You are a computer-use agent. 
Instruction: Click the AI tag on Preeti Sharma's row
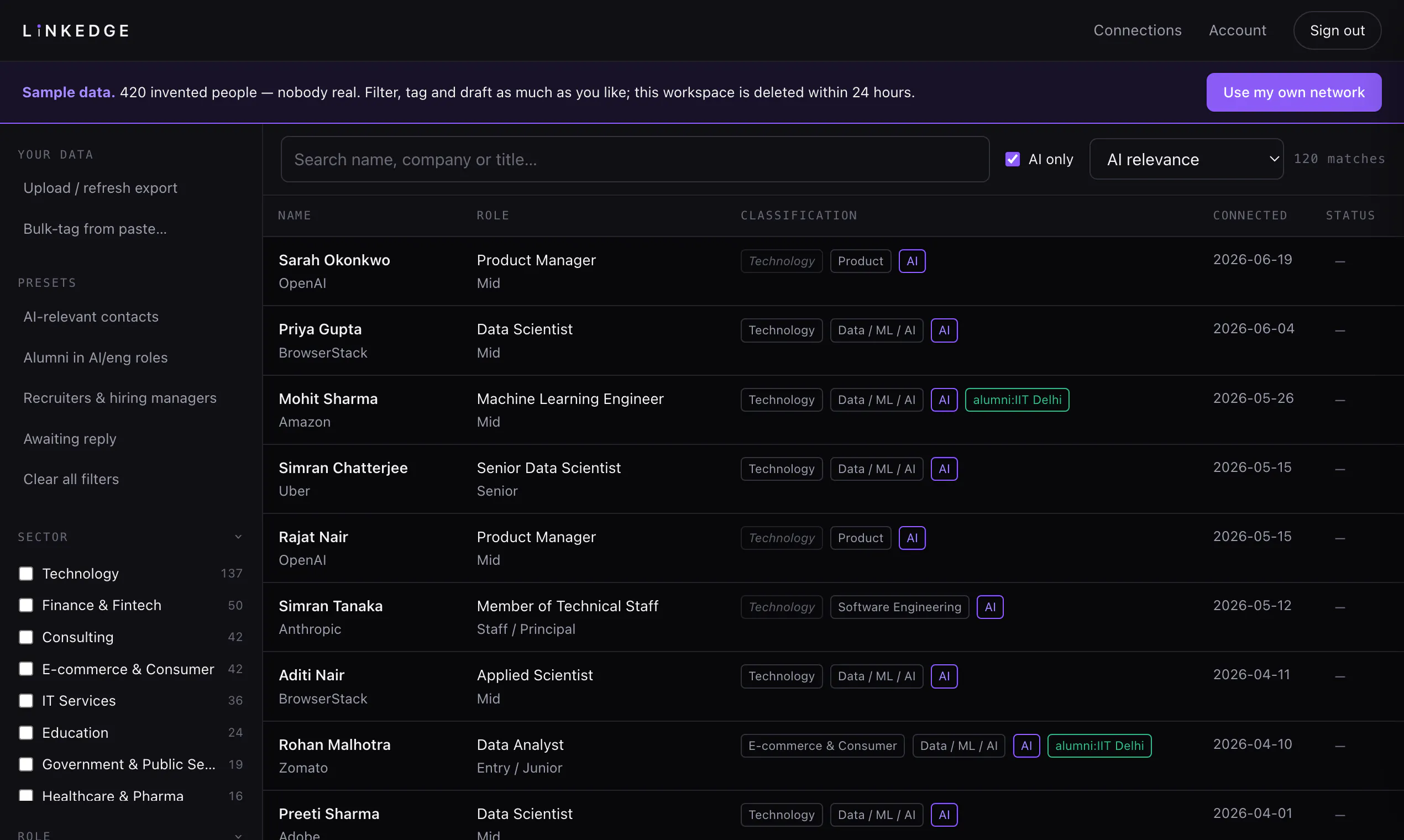click(944, 815)
